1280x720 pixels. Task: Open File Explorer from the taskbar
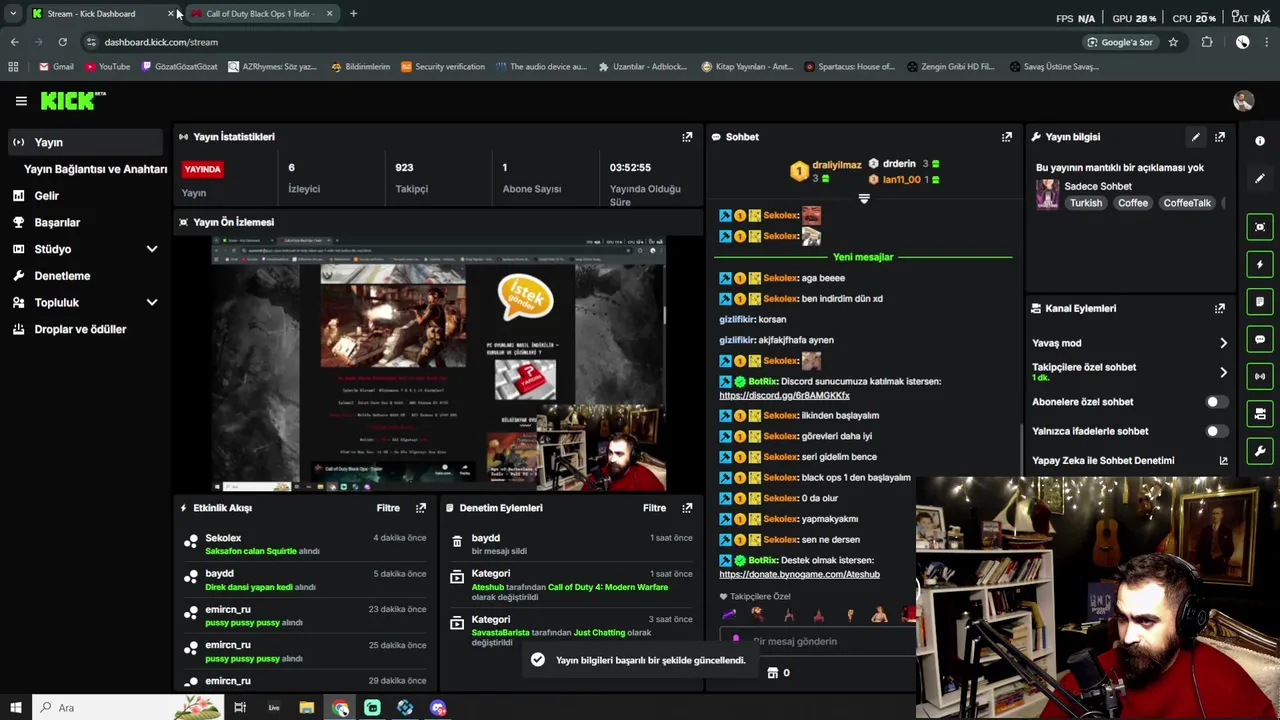307,708
